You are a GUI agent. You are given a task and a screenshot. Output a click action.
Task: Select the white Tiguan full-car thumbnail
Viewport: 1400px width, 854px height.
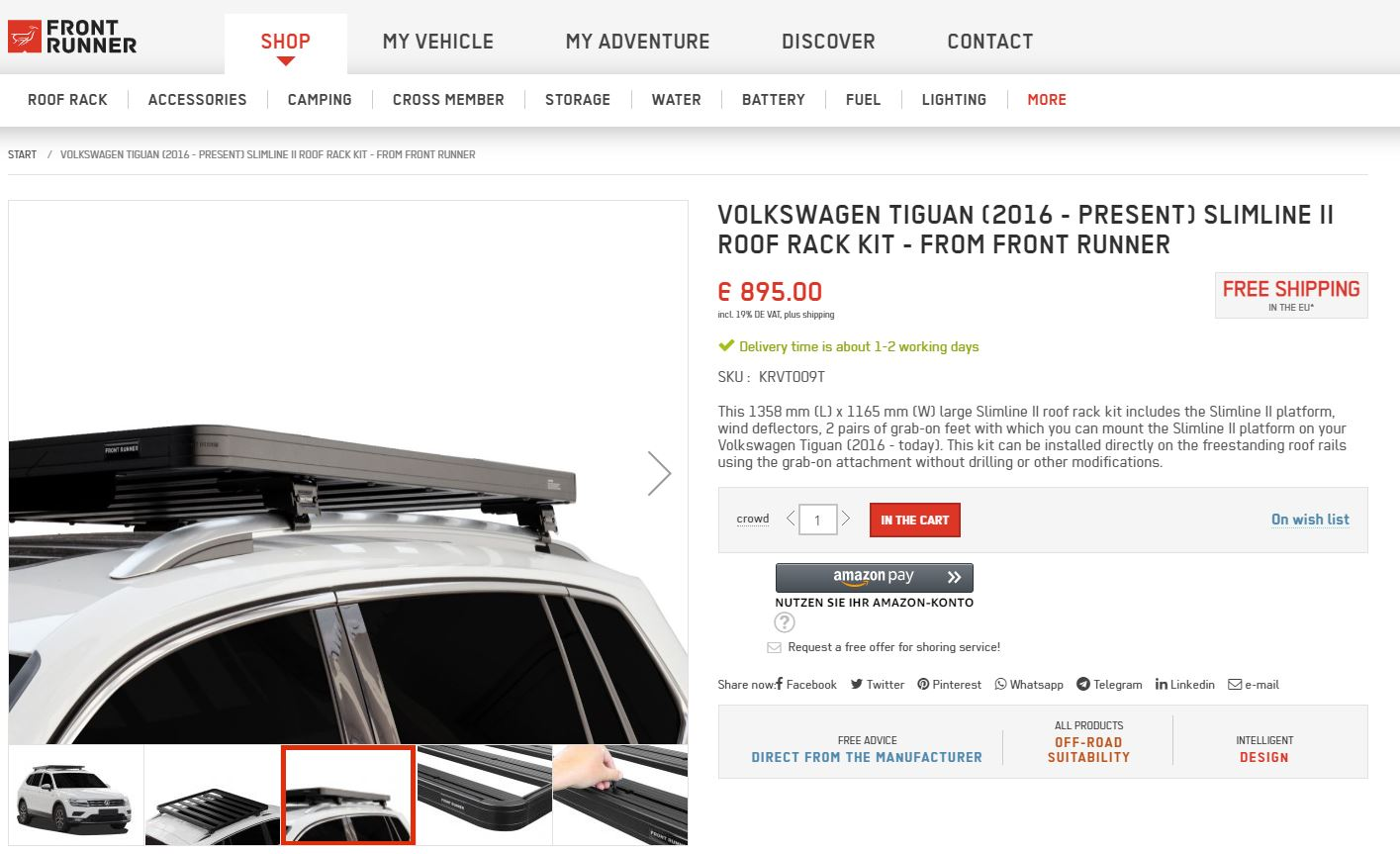click(x=75, y=796)
